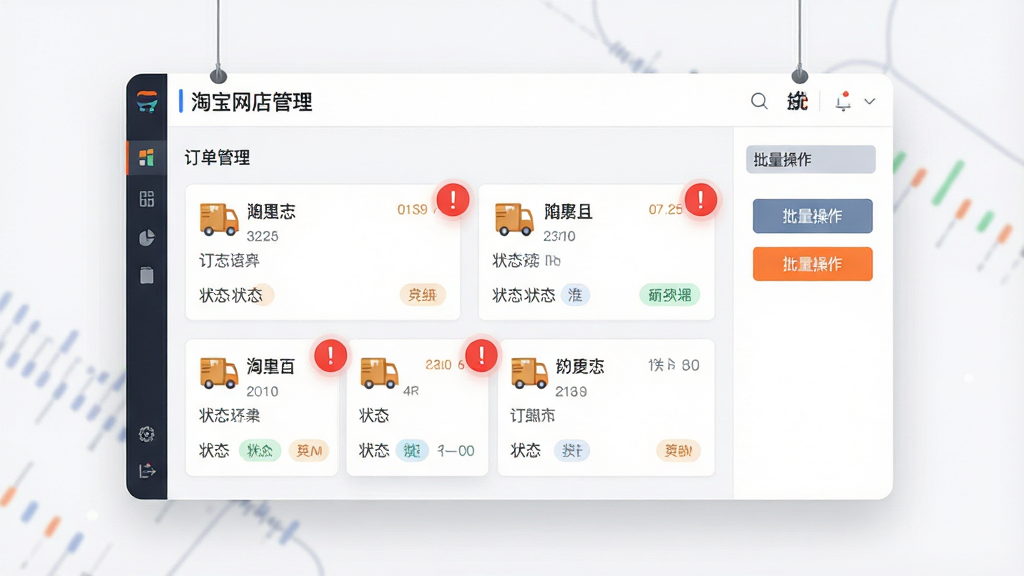Click the 淘宝网店管理 page title
The height and width of the screenshot is (576, 1024).
(x=251, y=102)
